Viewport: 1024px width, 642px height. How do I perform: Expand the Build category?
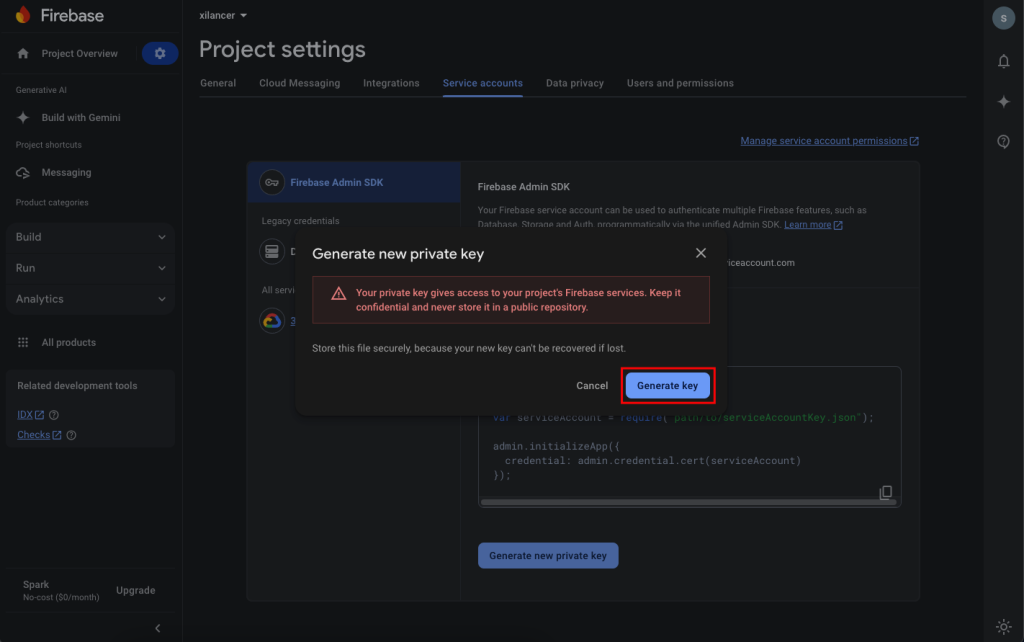click(90, 237)
